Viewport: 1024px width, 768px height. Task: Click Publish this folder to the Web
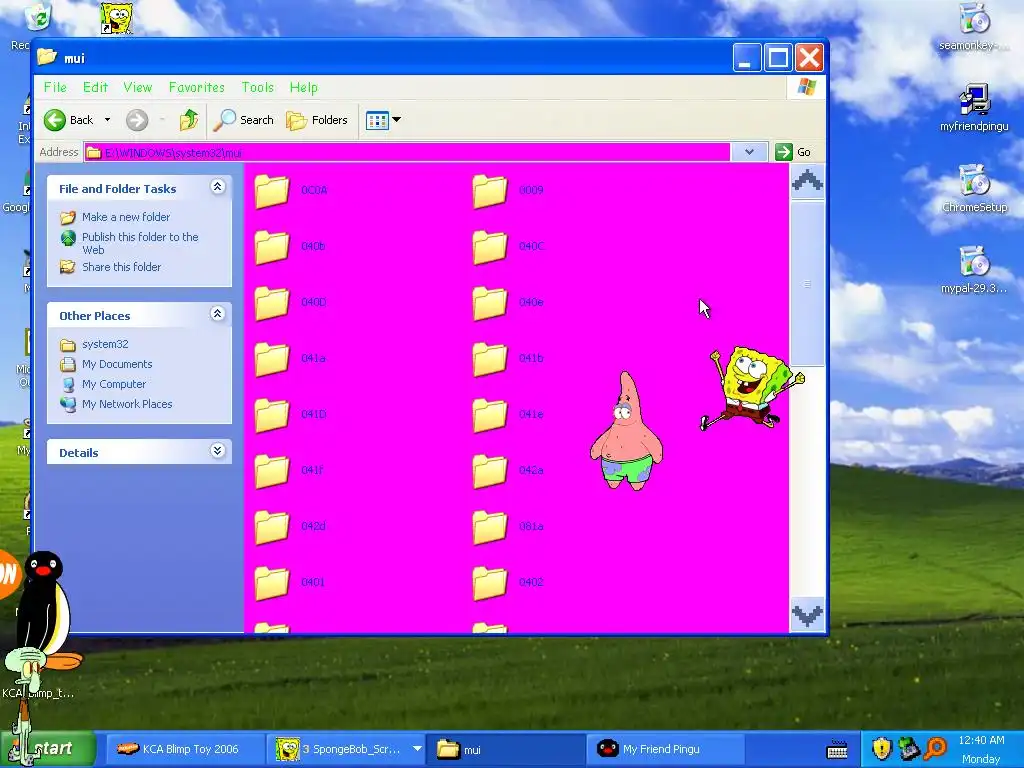[140, 243]
